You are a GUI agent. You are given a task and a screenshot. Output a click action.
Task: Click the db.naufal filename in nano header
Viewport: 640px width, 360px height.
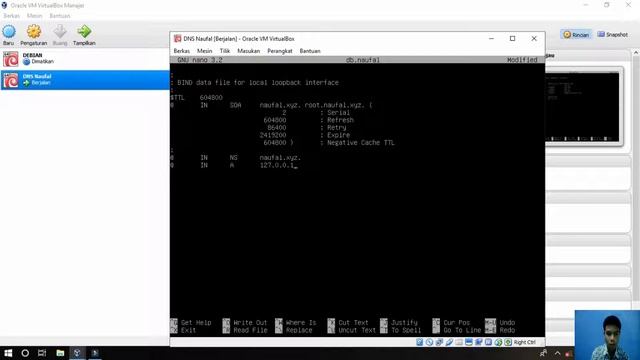[363, 60]
